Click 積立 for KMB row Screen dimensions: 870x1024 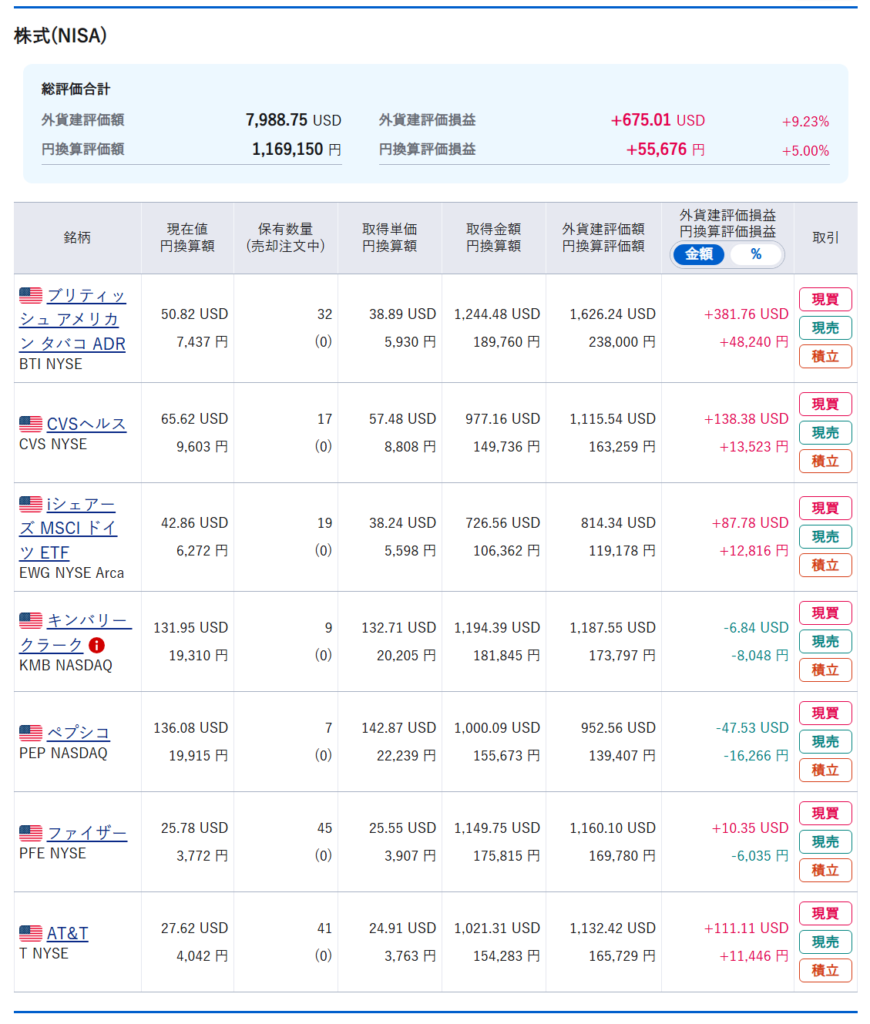coord(825,670)
